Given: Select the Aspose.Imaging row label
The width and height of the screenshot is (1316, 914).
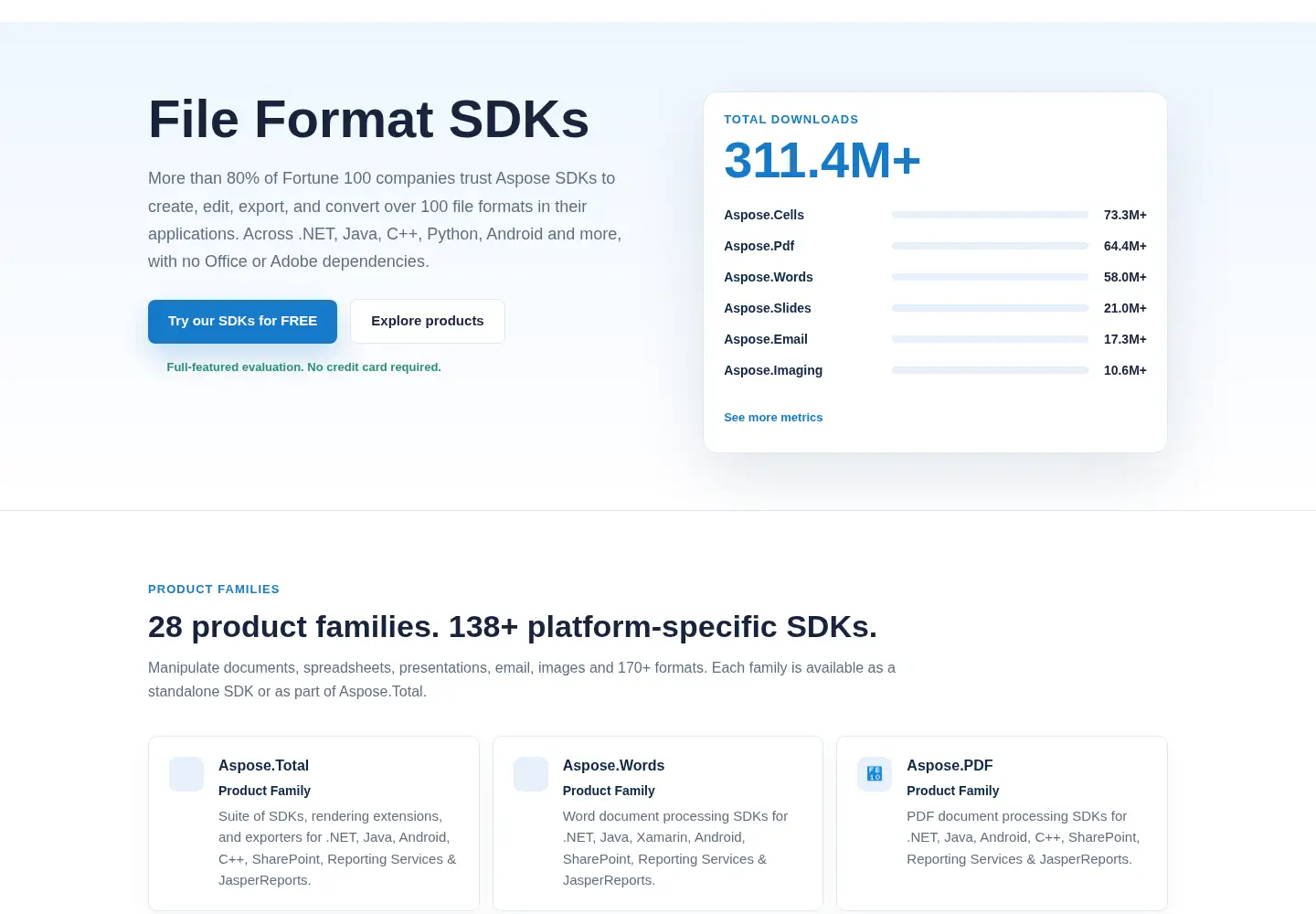Looking at the screenshot, I should click(773, 370).
